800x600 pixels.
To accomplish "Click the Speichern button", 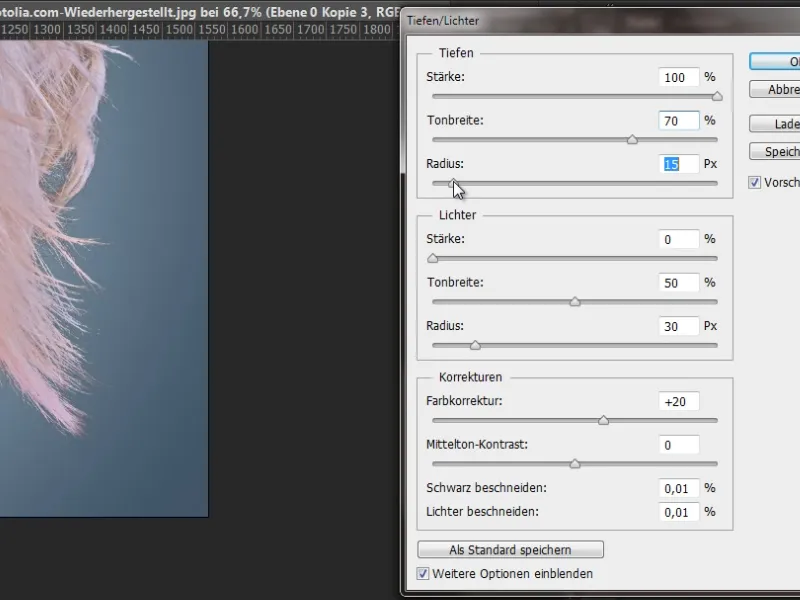I will (x=774, y=152).
